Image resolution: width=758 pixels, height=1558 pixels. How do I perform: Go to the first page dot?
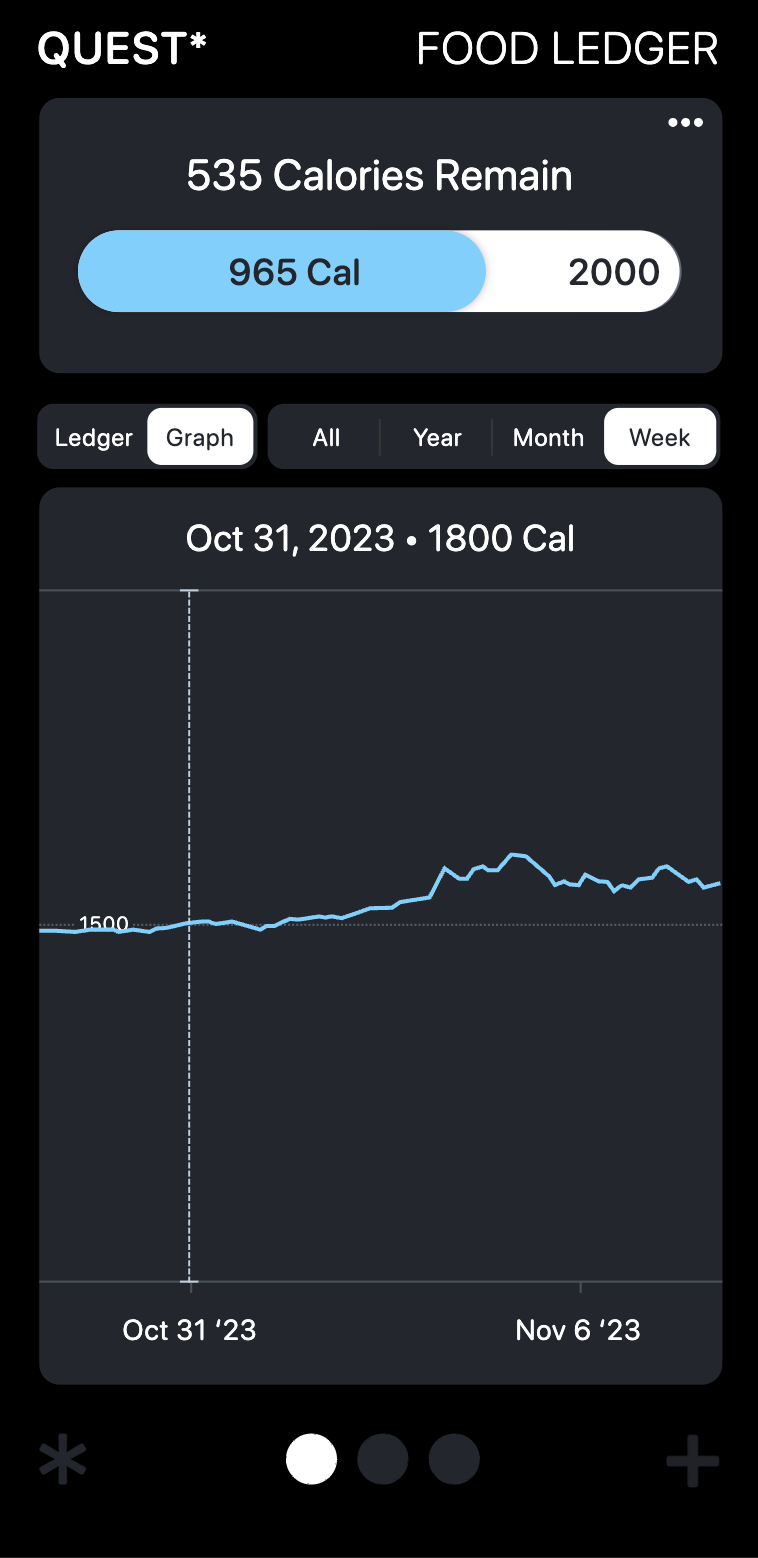311,1459
